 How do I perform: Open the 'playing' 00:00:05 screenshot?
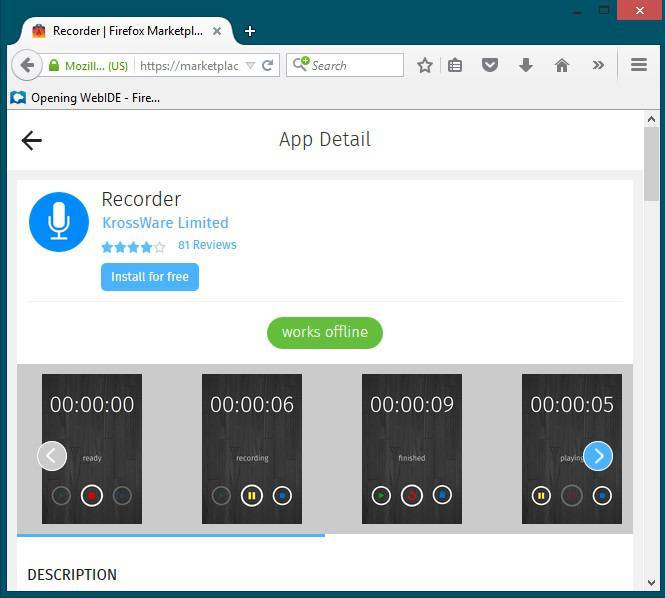(572, 449)
